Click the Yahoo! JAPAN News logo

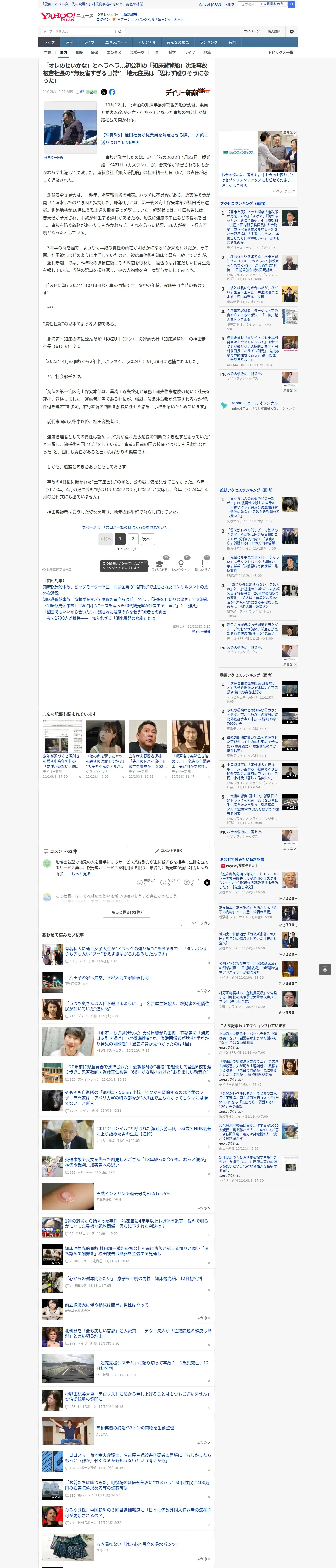pyautogui.click(x=66, y=16)
